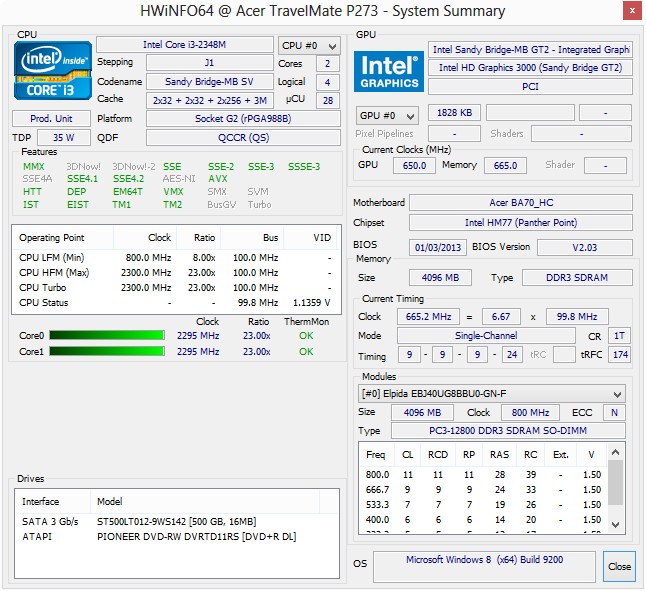
Task: Select the 400.0 frequency row in timings table
Action: (x=483, y=520)
